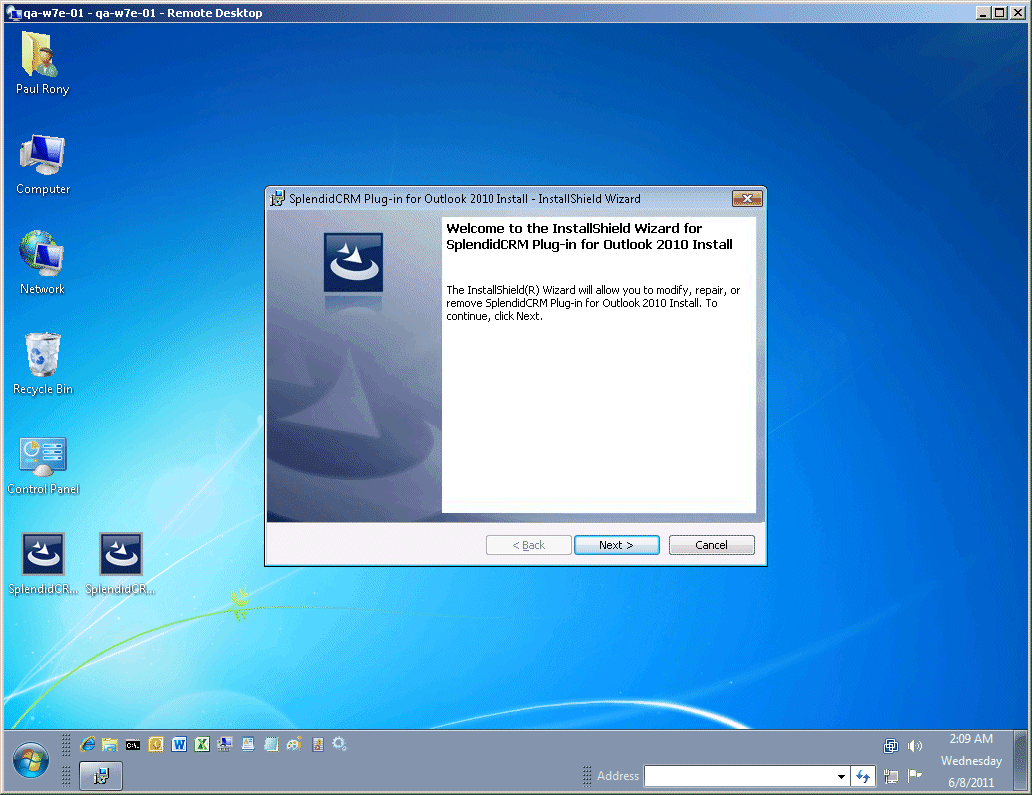Screen dimensions: 1032x795
Task: Close the InstallShield Wizard dialog window
Action: (747, 199)
